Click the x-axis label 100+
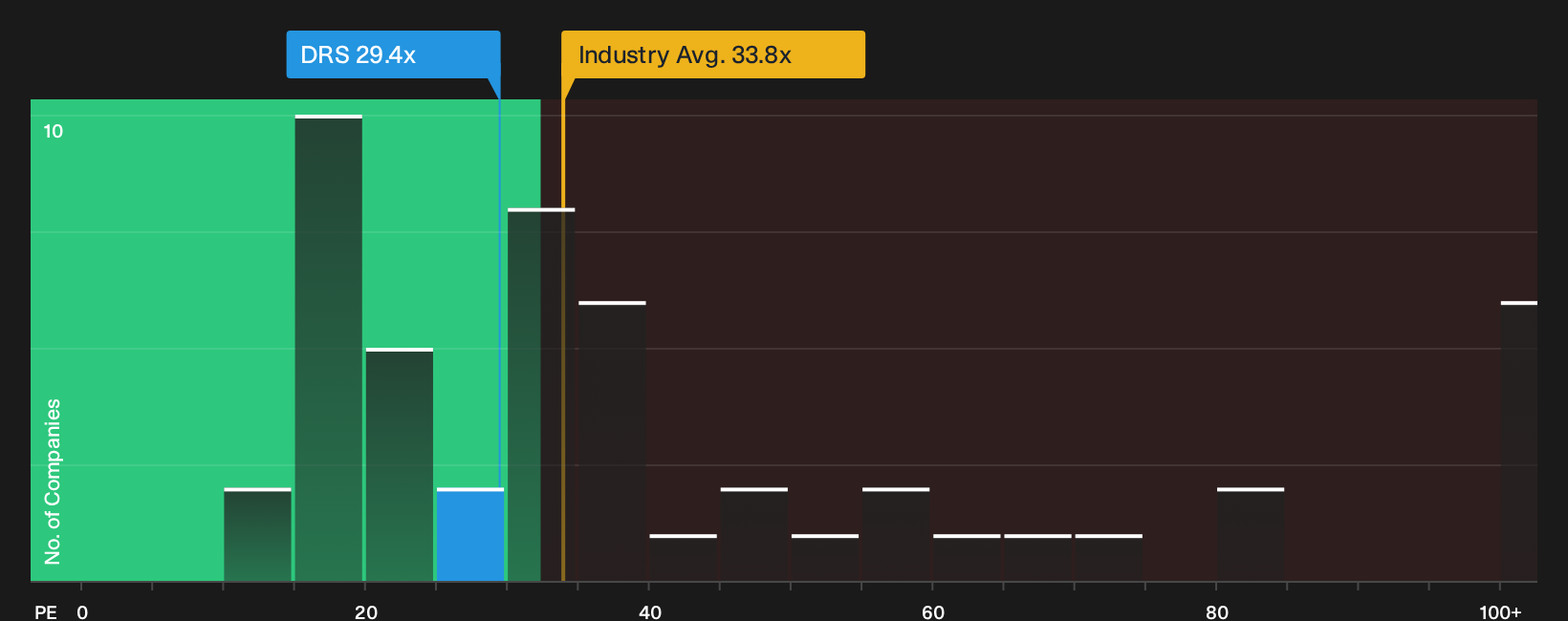Screen dimensions: 1568x621 point(1500,611)
